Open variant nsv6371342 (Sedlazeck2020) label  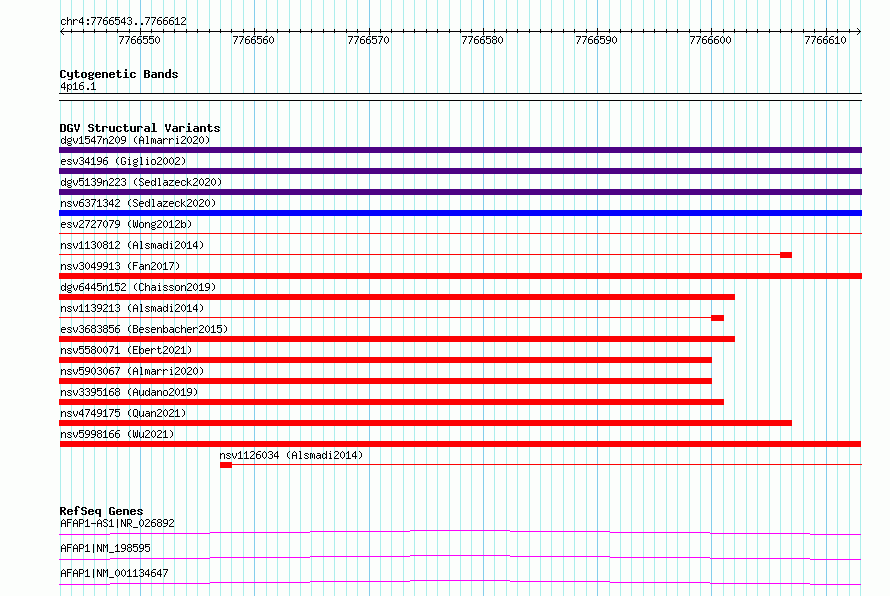pyautogui.click(x=138, y=203)
